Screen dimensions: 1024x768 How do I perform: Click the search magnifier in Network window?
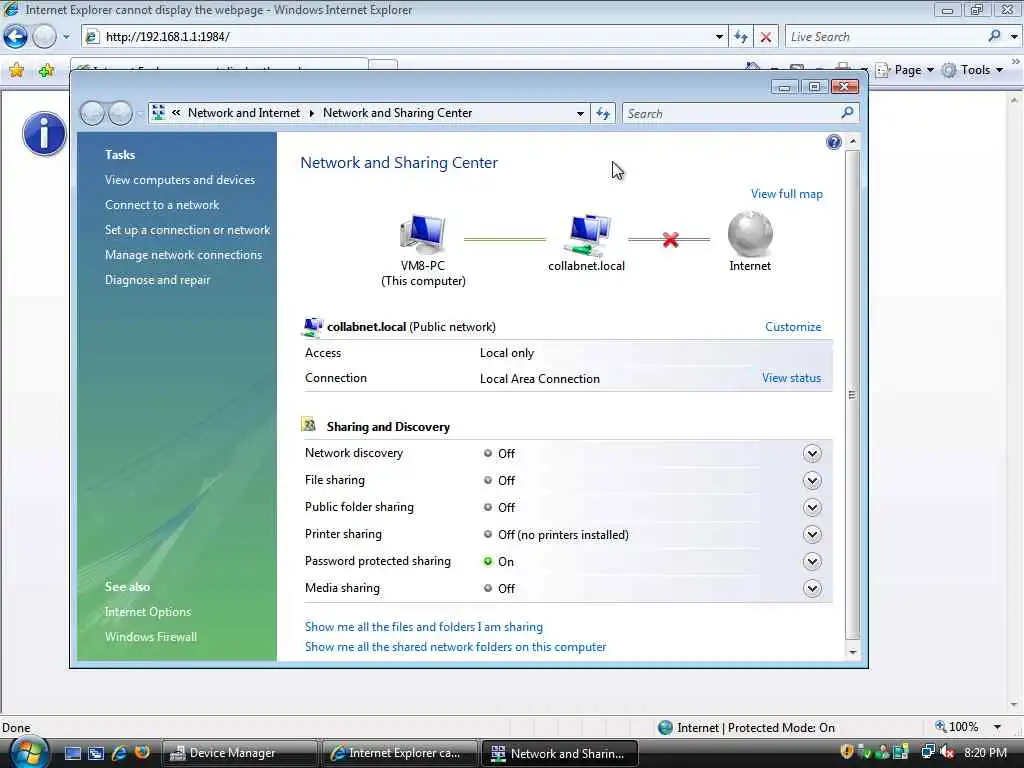pyautogui.click(x=847, y=113)
